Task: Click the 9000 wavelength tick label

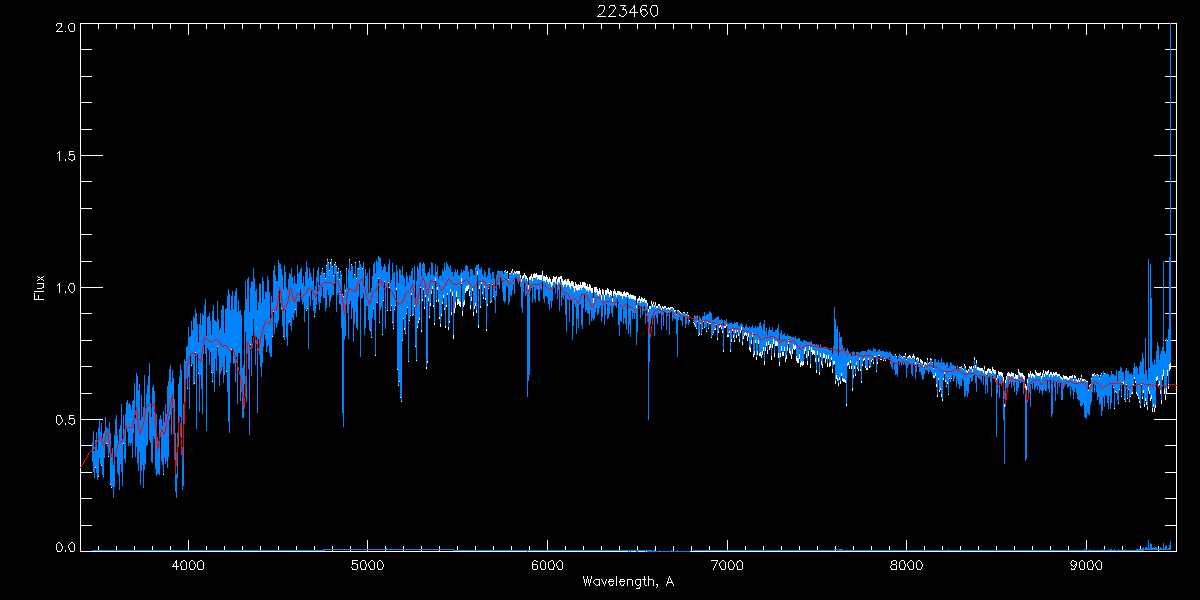Action: tap(1086, 564)
